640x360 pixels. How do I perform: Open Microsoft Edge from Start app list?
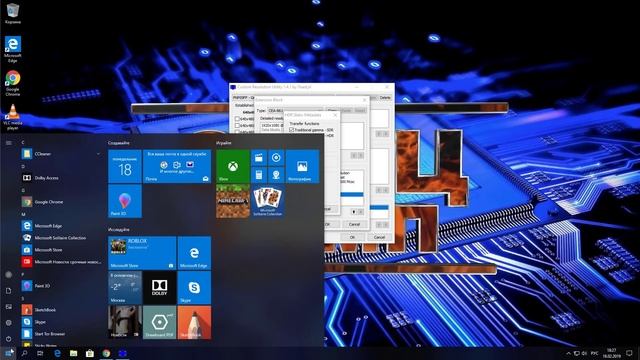pos(61,226)
